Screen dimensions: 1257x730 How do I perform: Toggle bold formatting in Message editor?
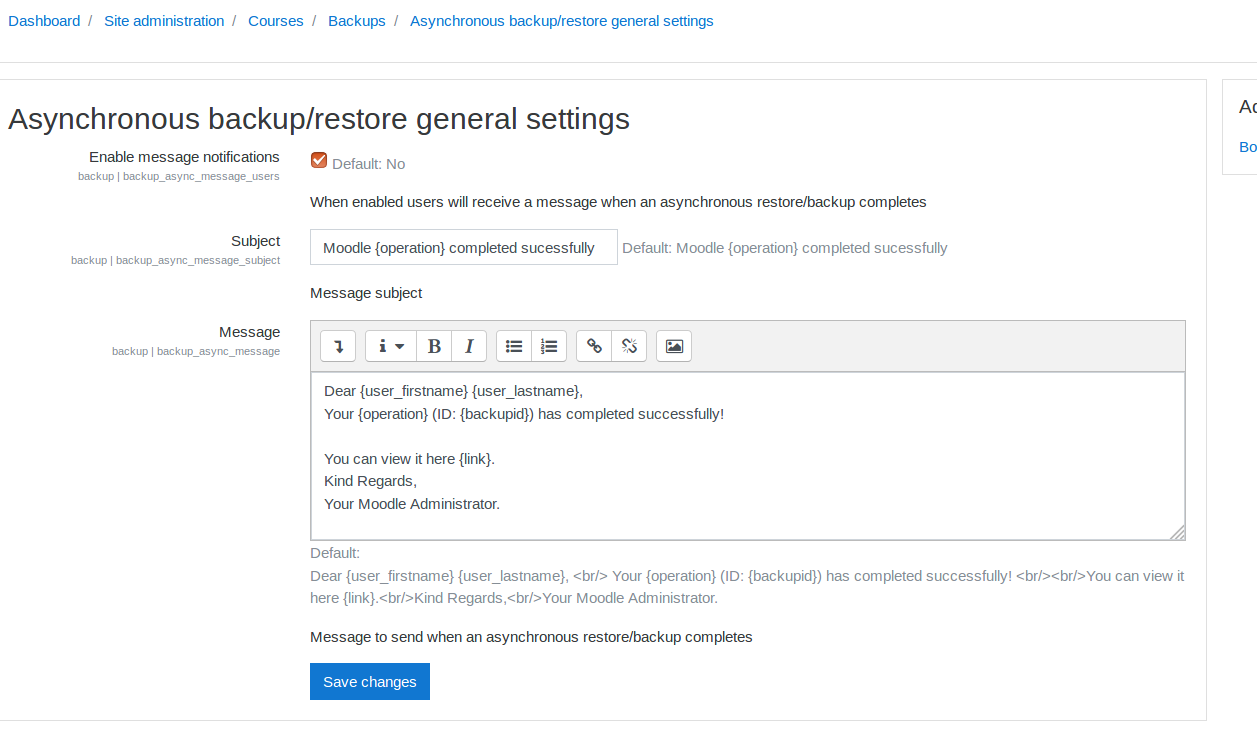pos(434,346)
